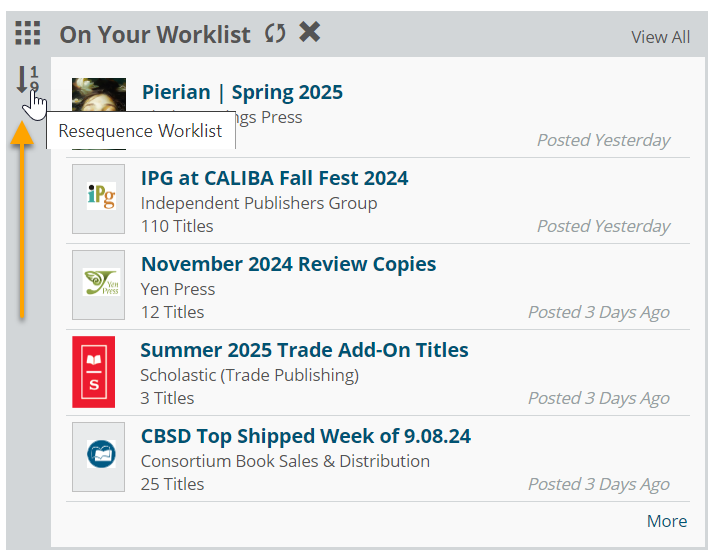Click the Resequence Worklist tooltip label
The image size is (716, 560).
141,131
